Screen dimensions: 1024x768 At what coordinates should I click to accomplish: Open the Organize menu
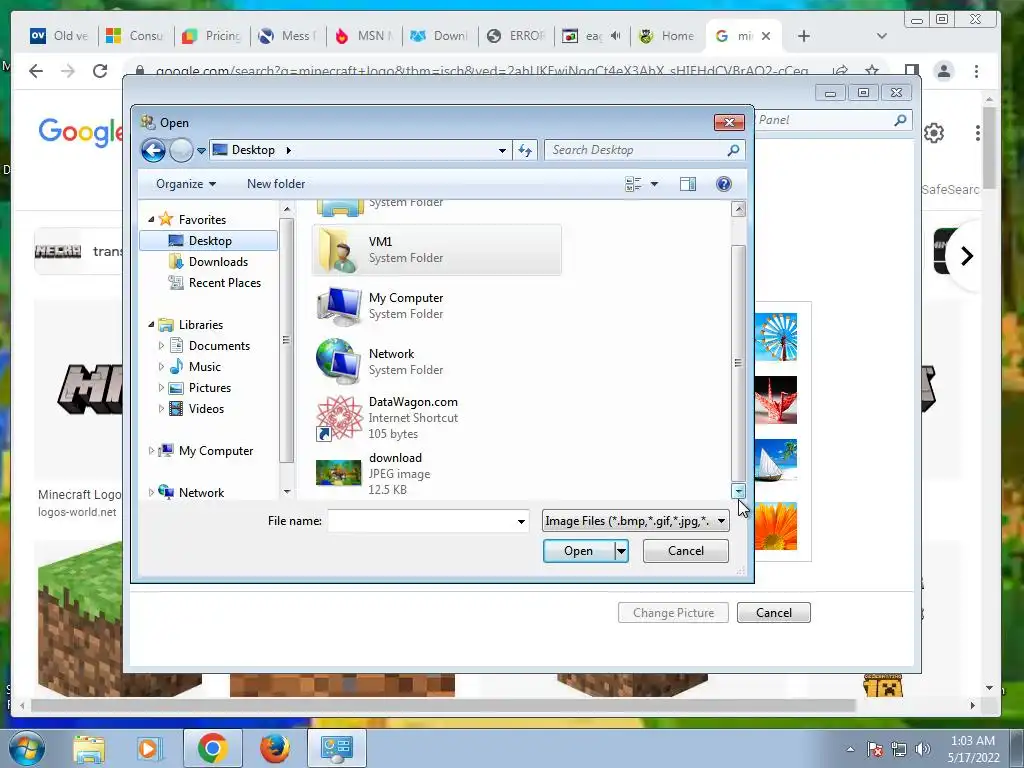point(185,184)
